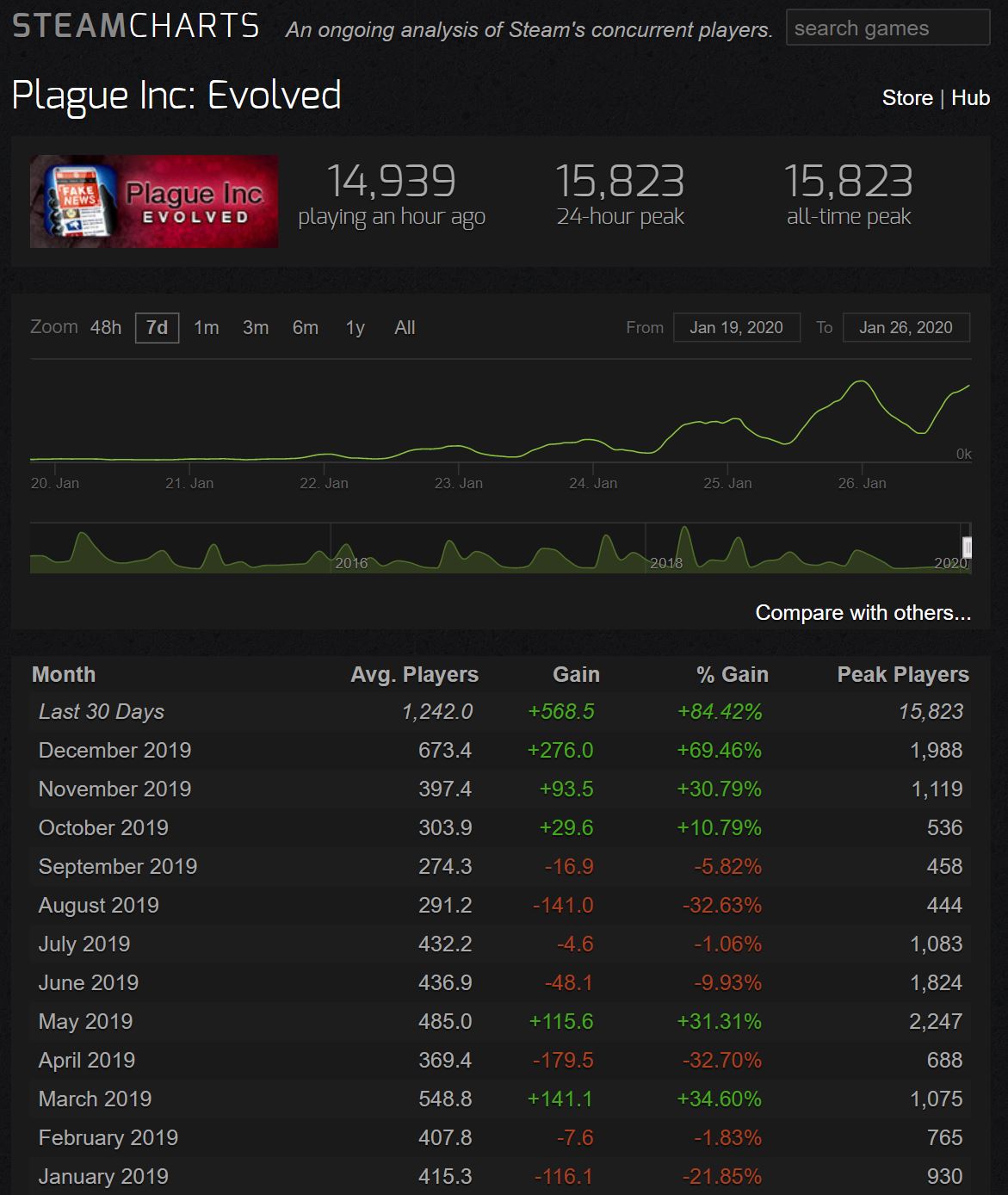Select the February 2019 row label
This screenshot has height=1195, width=1008.
[108, 1138]
